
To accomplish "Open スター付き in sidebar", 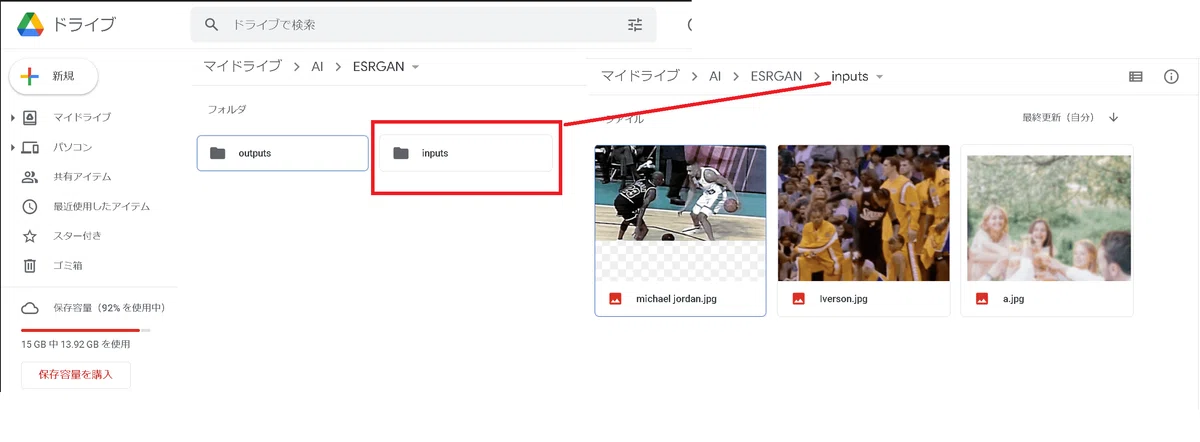I will [x=77, y=236].
